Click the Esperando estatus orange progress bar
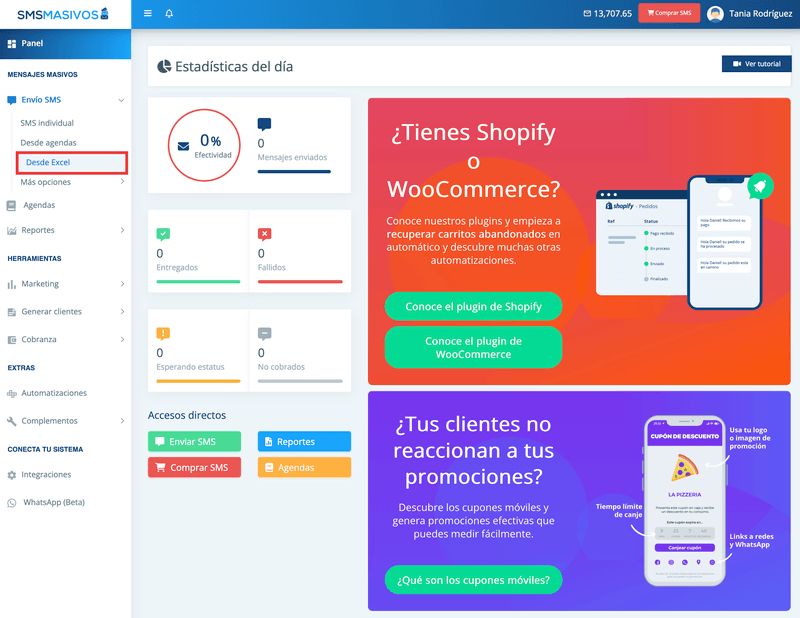This screenshot has width=800, height=618. click(198, 381)
